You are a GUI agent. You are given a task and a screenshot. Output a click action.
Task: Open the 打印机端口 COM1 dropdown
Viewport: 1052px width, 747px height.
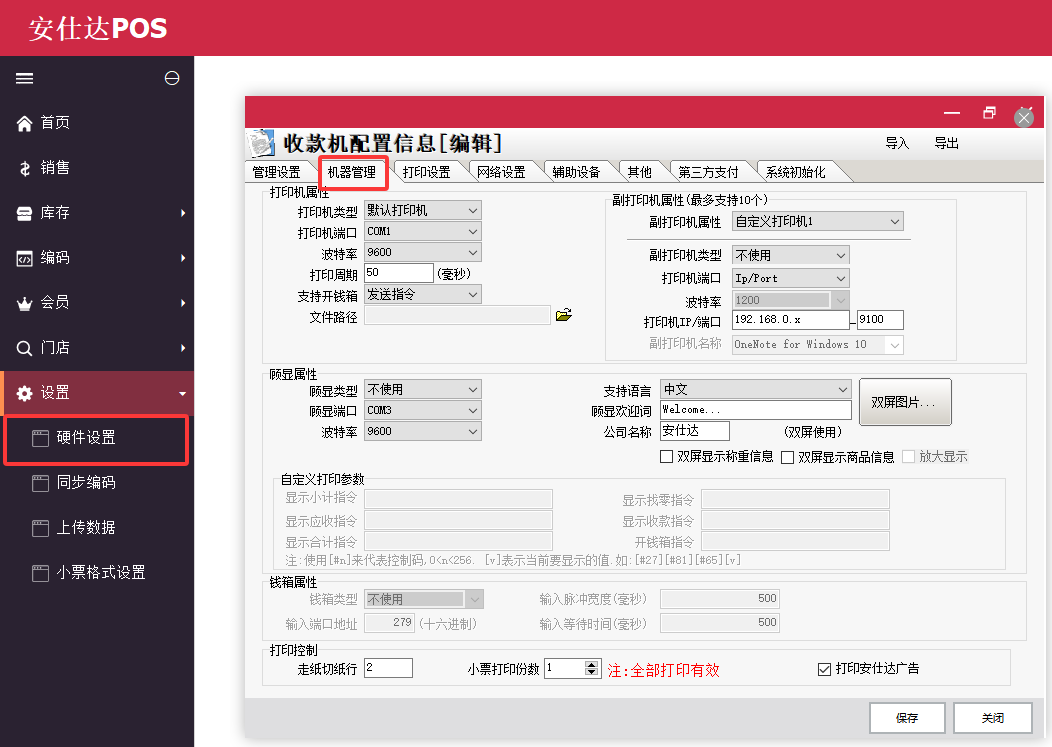tap(423, 232)
